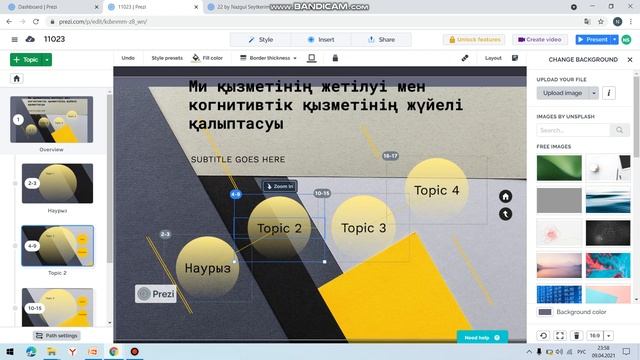This screenshot has height=360, width=640.
Task: Open the taskbar notification center icon
Action: (x=627, y=351)
